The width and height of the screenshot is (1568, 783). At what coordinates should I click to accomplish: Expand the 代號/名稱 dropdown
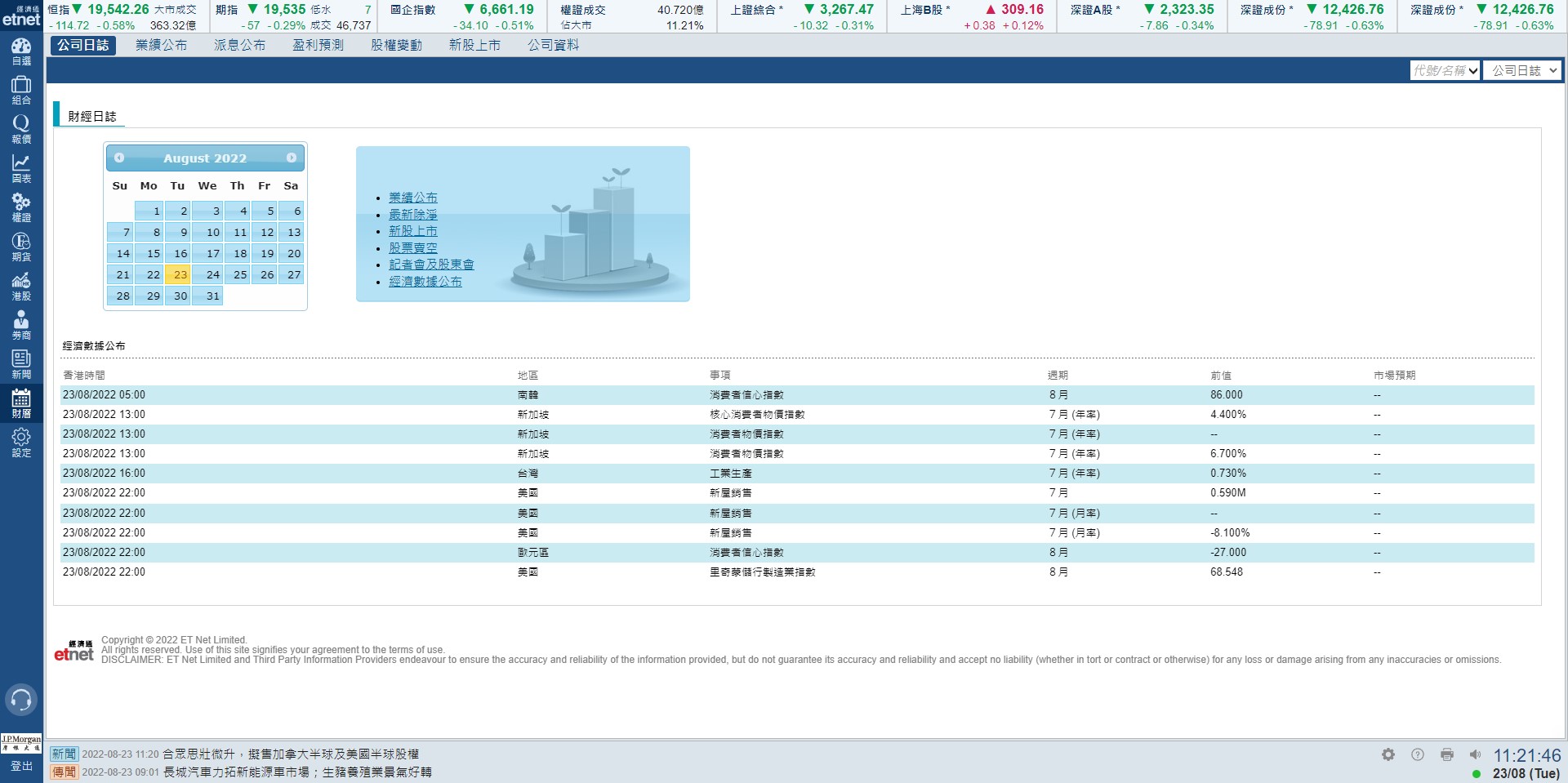[1445, 71]
